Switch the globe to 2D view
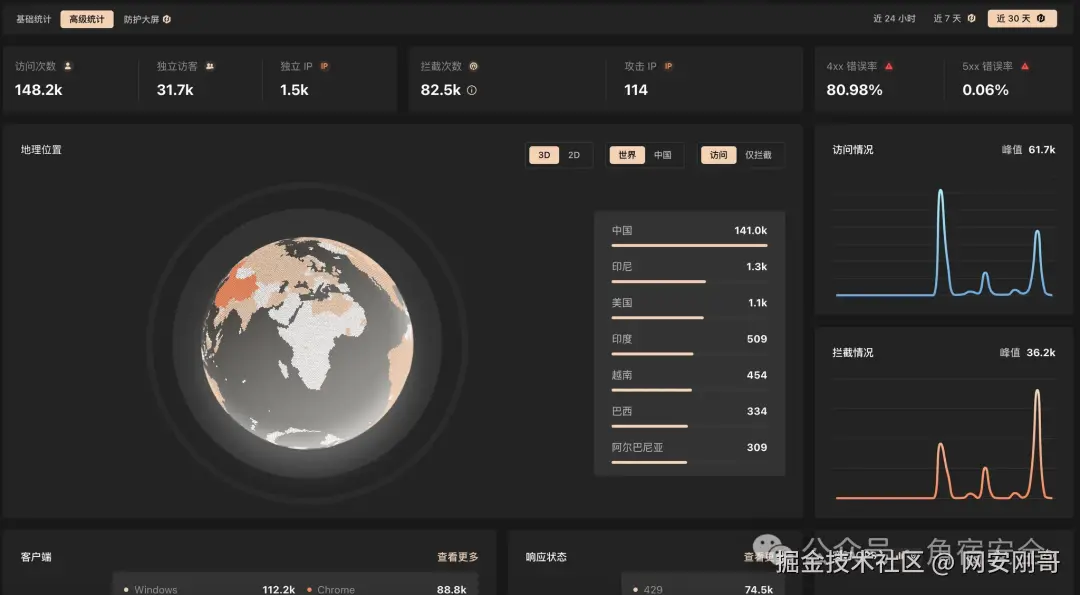1080x595 pixels. click(573, 155)
